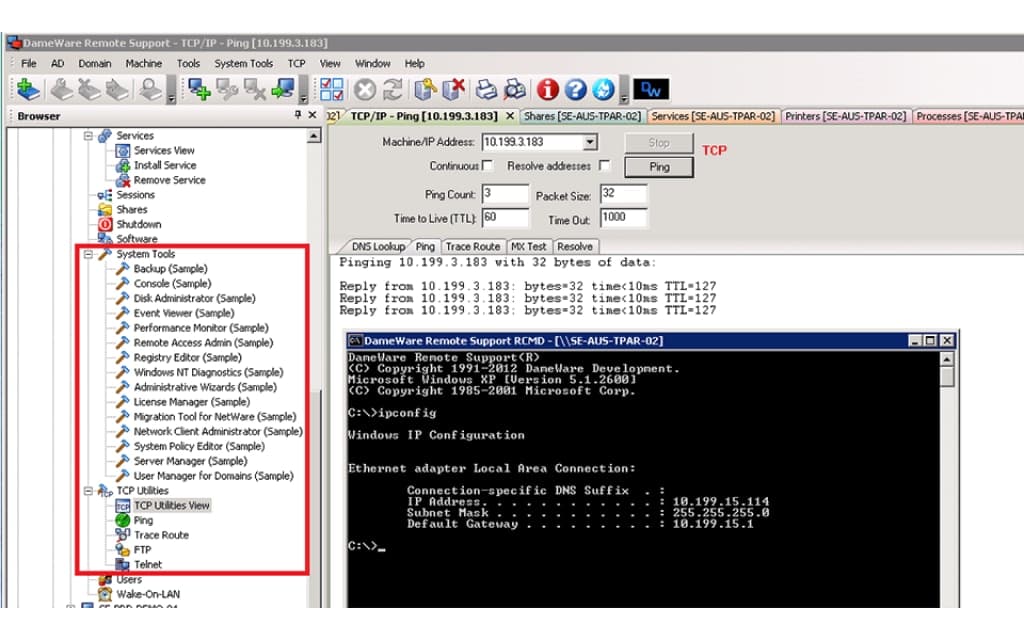Open the System Tools menu
1024x640 pixels.
243,63
